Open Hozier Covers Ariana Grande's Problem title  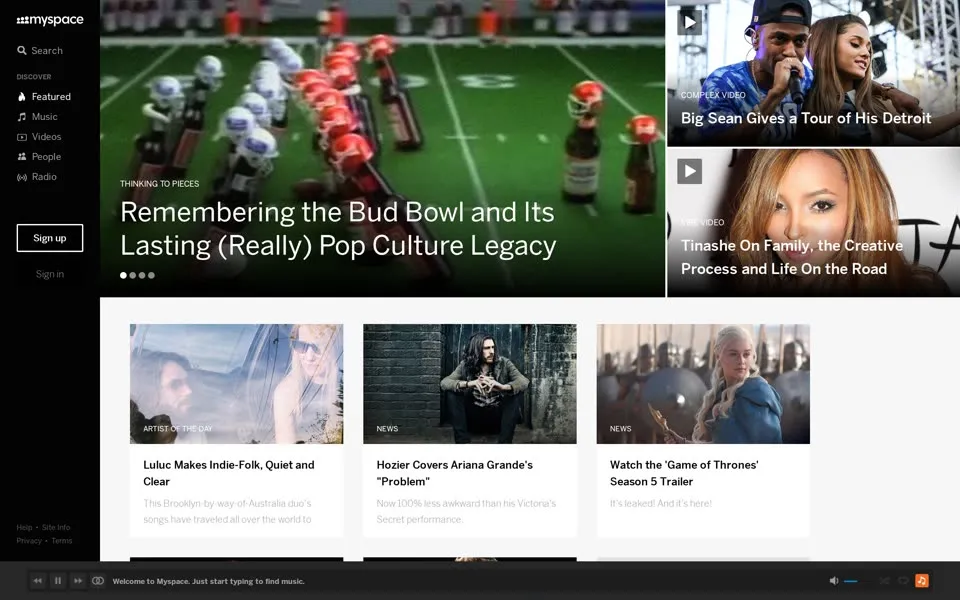coord(454,473)
